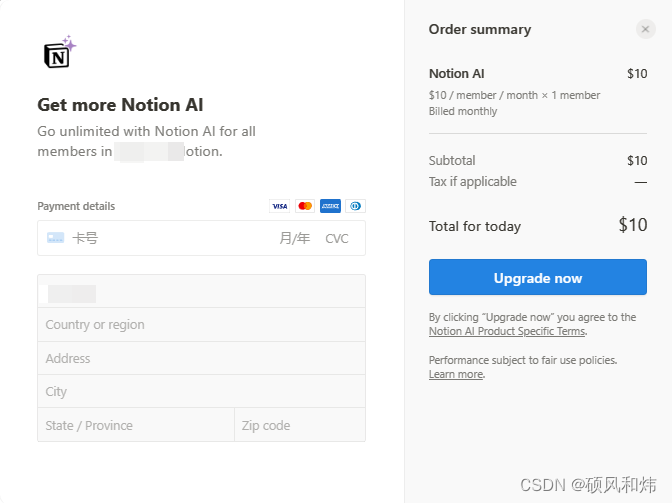Click the Visa card icon
This screenshot has width=672, height=503.
279,206
